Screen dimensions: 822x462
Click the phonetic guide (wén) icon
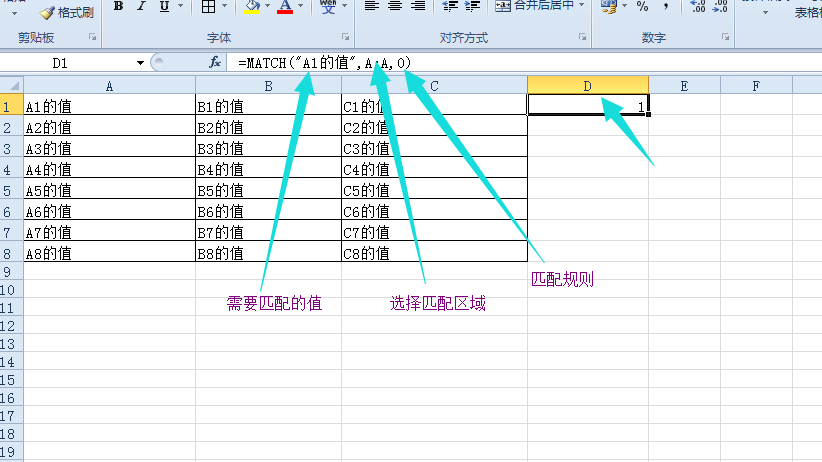click(328, 6)
